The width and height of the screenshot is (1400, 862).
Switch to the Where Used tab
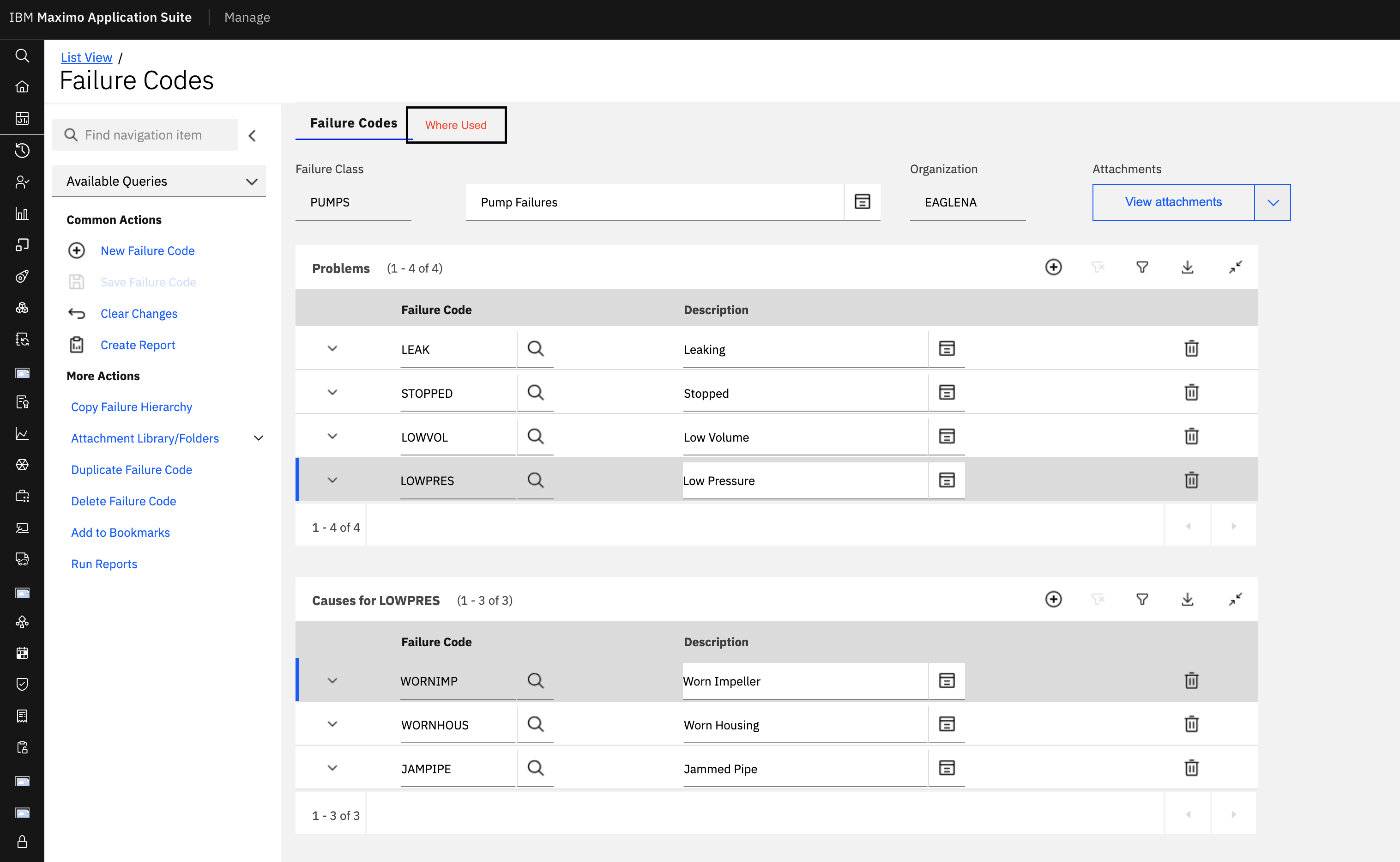tap(456, 125)
